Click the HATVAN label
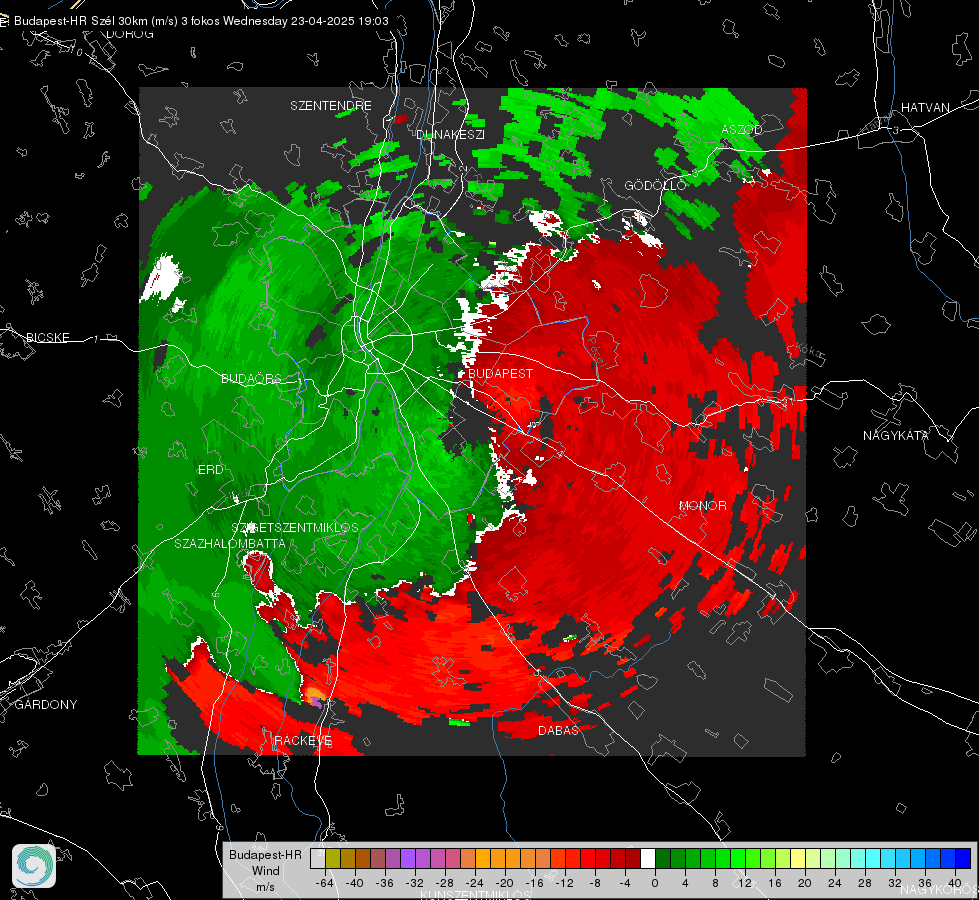Image resolution: width=979 pixels, height=900 pixels. (925, 108)
